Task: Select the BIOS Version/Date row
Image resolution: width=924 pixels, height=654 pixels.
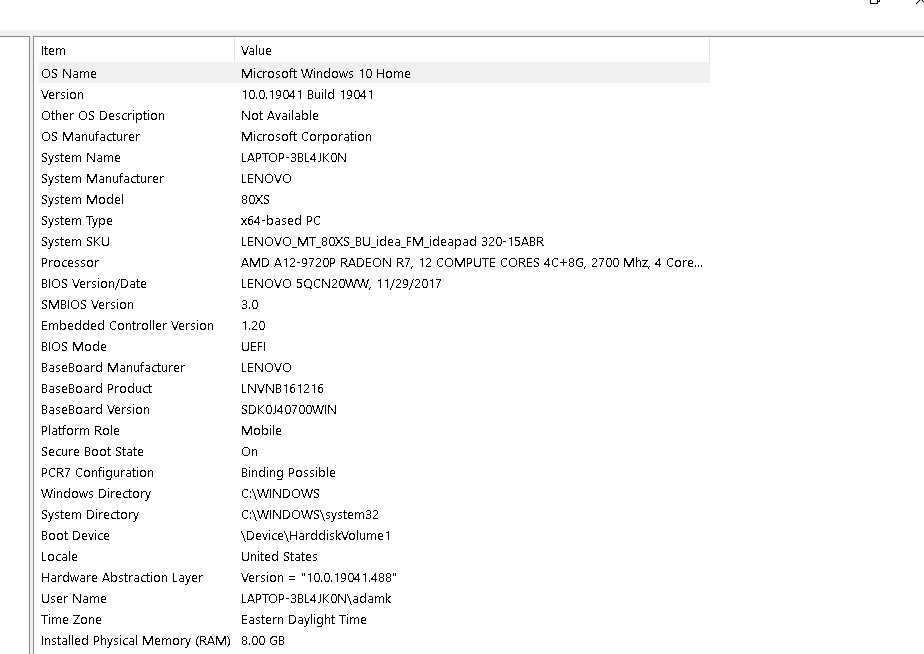Action: tap(374, 284)
